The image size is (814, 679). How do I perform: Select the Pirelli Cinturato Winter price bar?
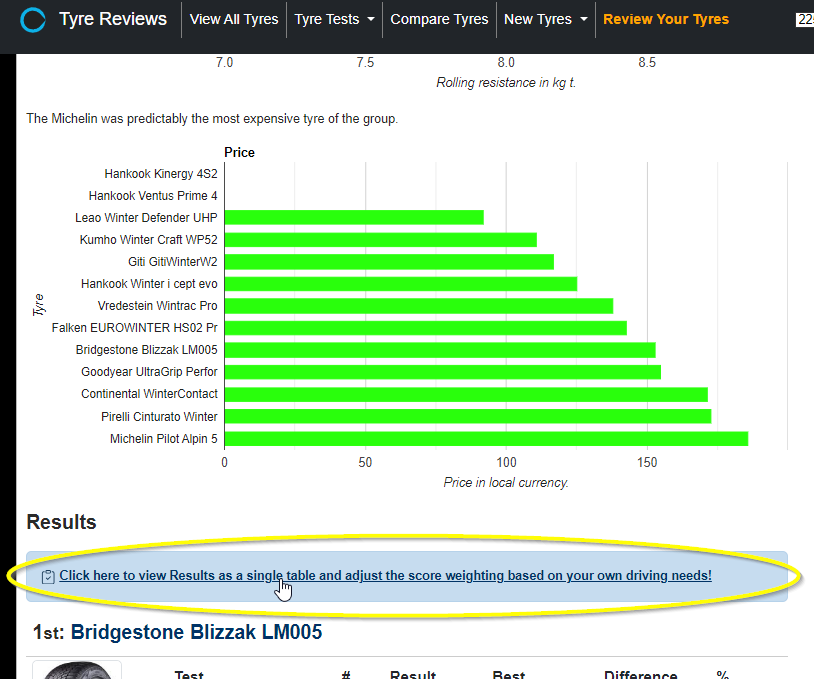468,416
